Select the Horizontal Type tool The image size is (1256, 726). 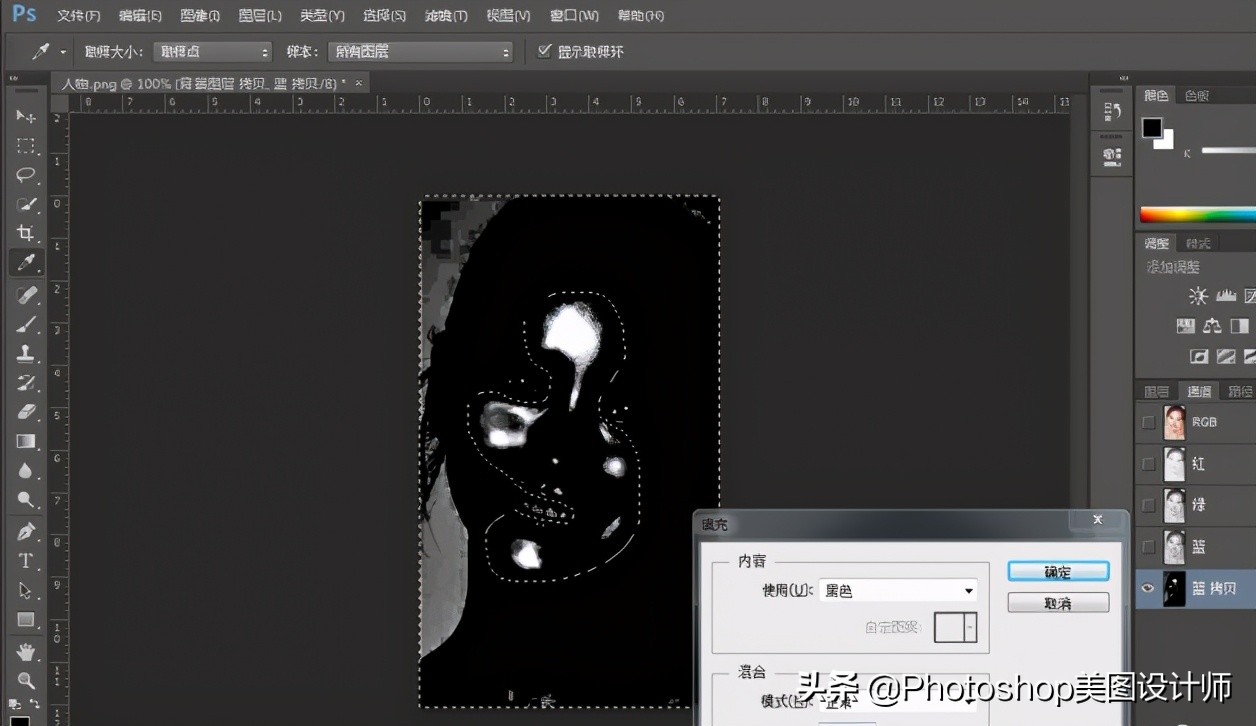click(x=26, y=560)
